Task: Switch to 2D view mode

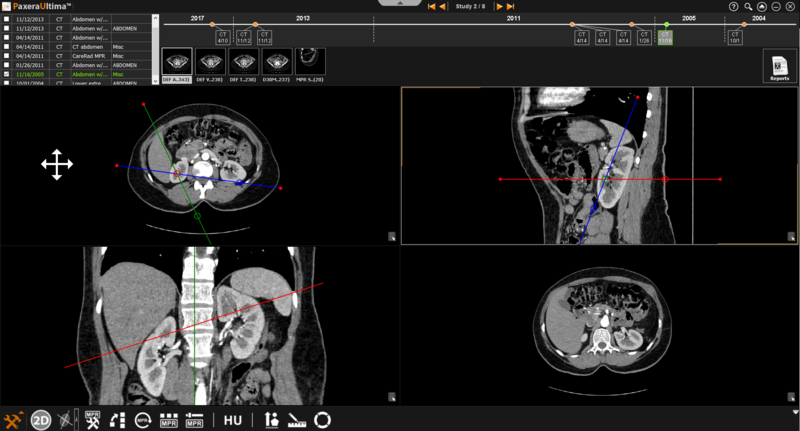Action: click(x=41, y=420)
